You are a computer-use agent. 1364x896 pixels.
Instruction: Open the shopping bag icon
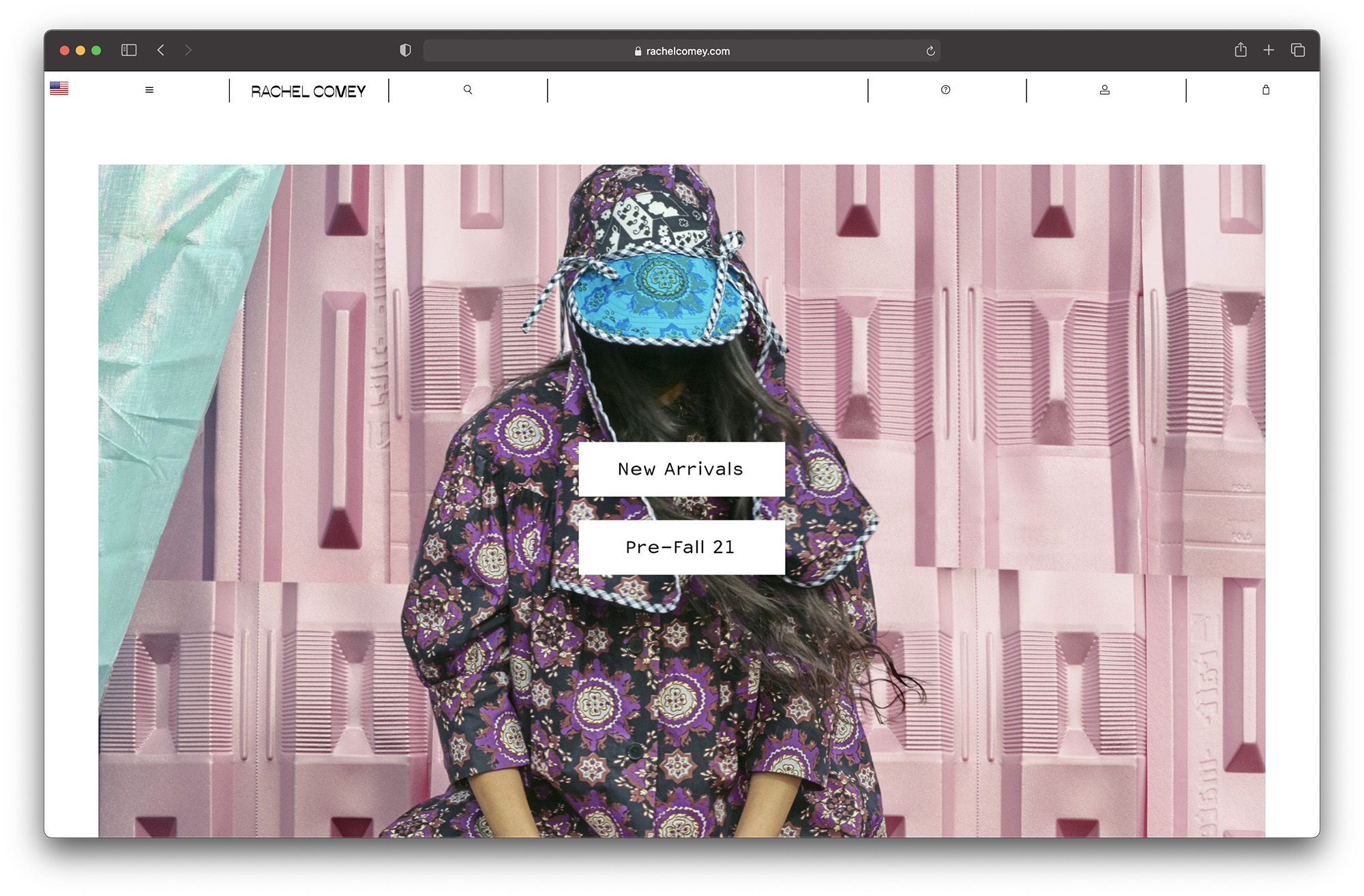click(1266, 89)
